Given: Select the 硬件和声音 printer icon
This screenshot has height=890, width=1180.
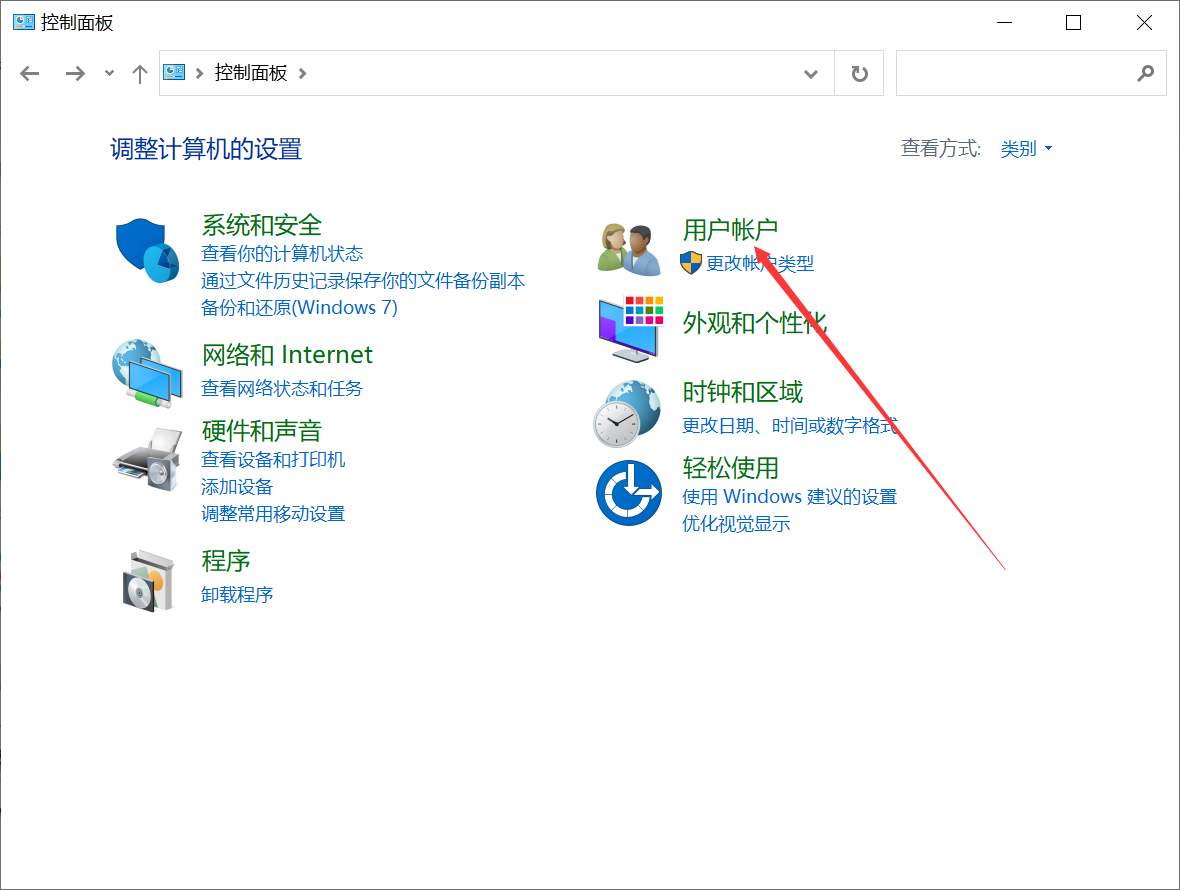Looking at the screenshot, I should 148,458.
